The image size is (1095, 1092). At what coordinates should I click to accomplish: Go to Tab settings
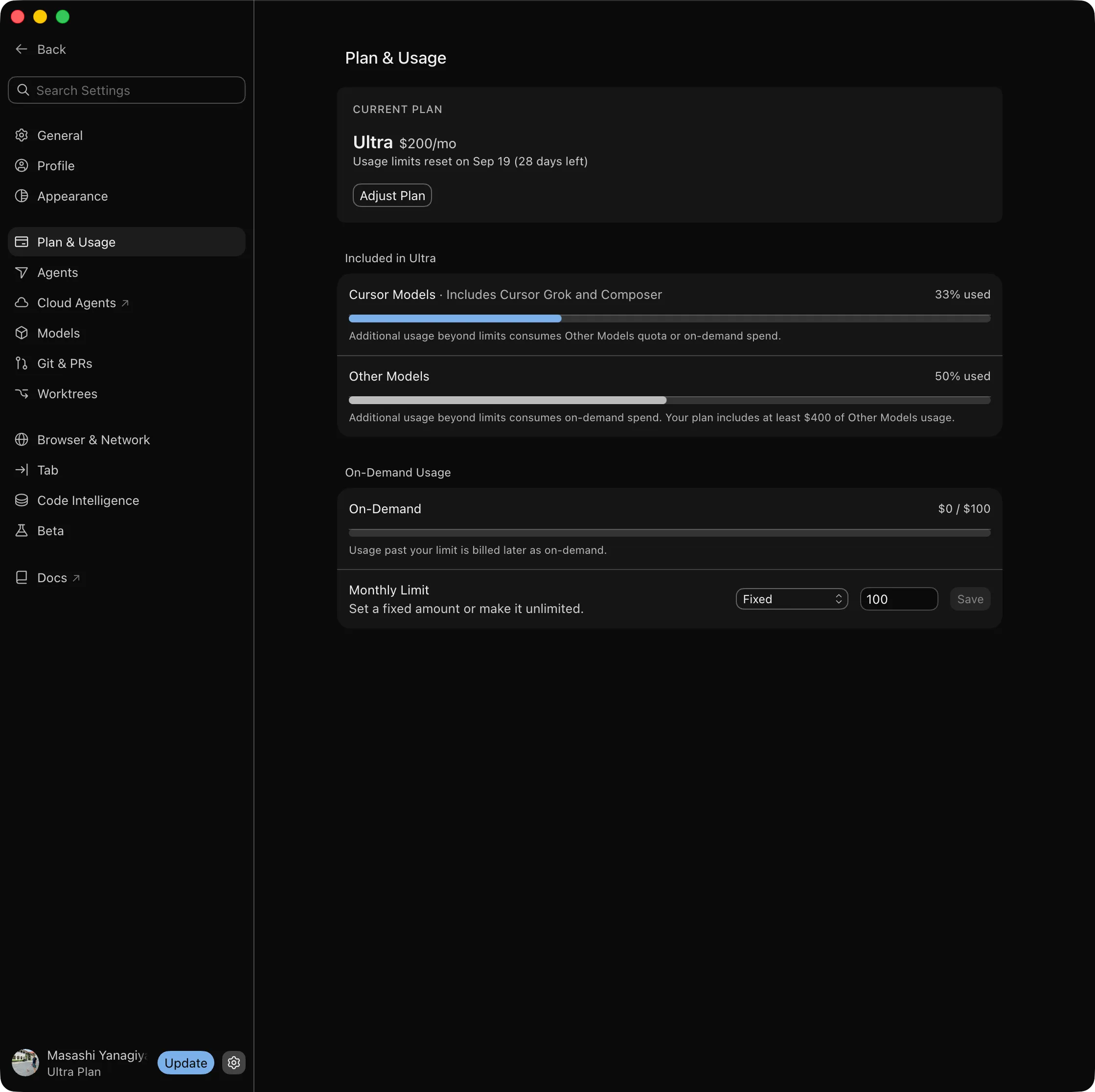pos(126,470)
